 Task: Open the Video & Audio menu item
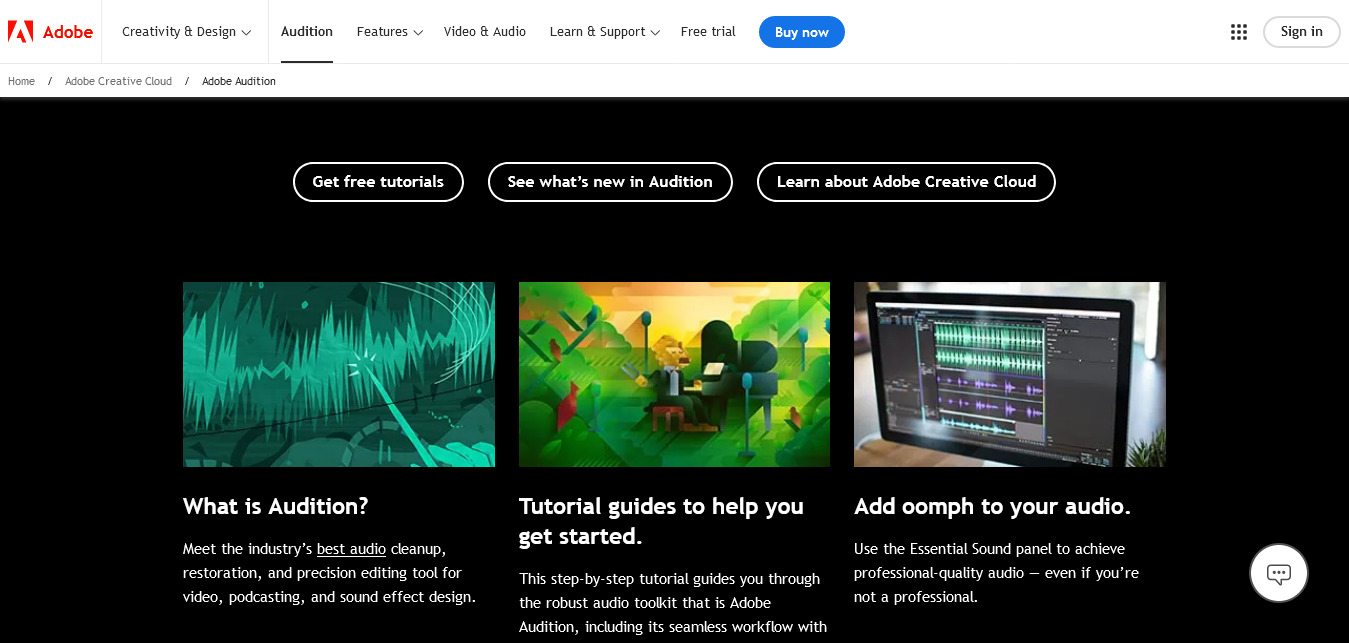click(485, 32)
